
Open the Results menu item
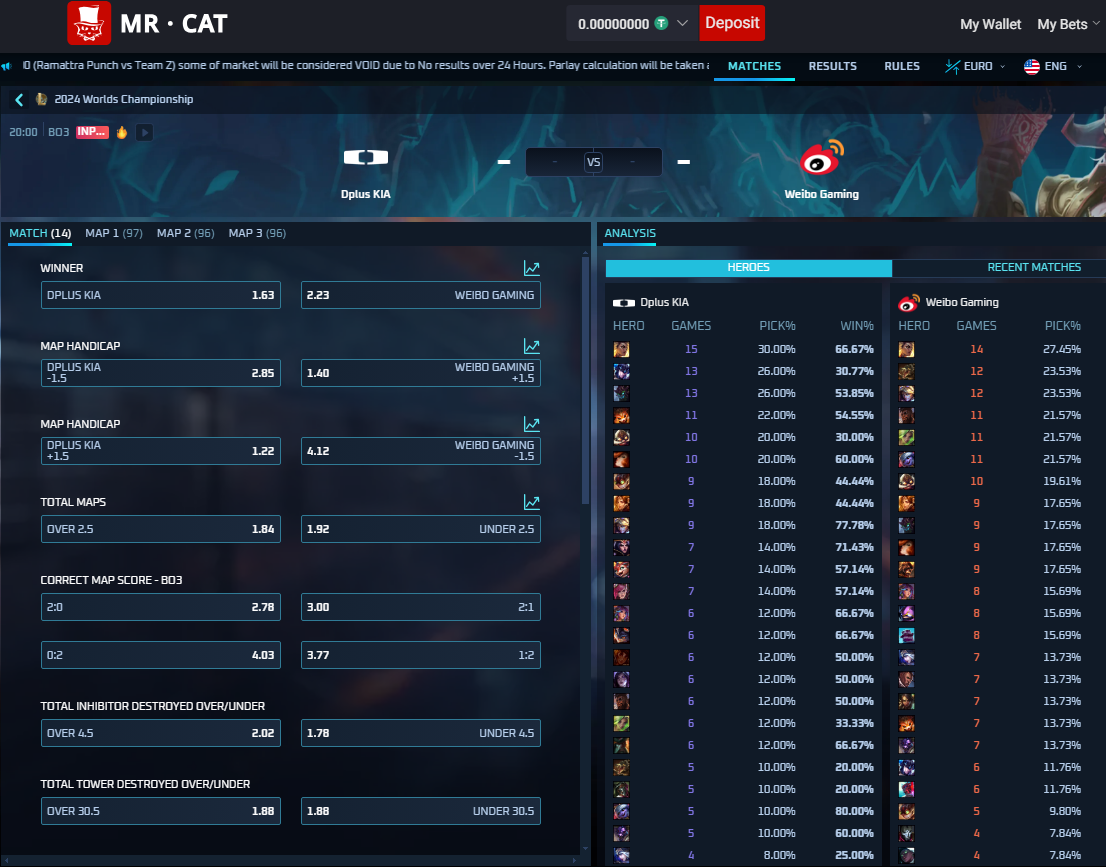click(x=832, y=66)
